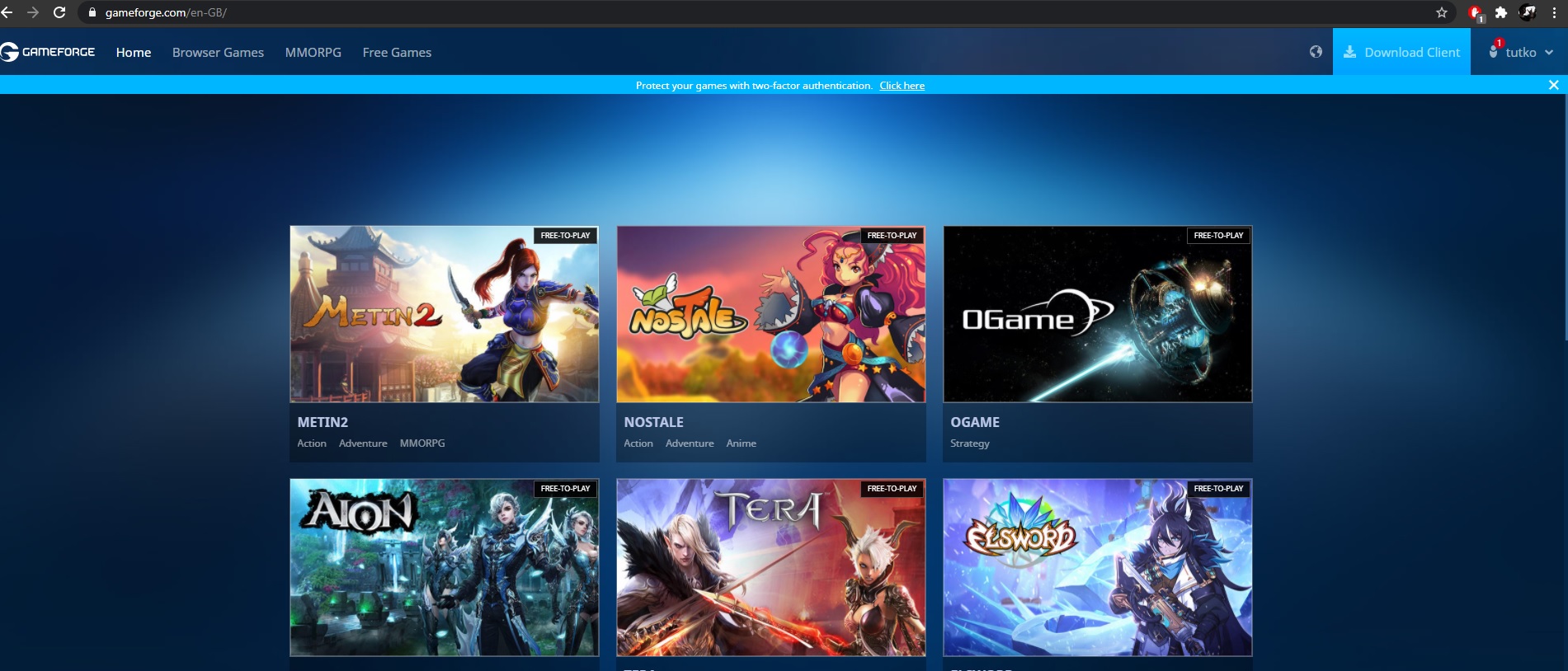Select the Home navigation tab
The height and width of the screenshot is (671, 1568).
[134, 52]
